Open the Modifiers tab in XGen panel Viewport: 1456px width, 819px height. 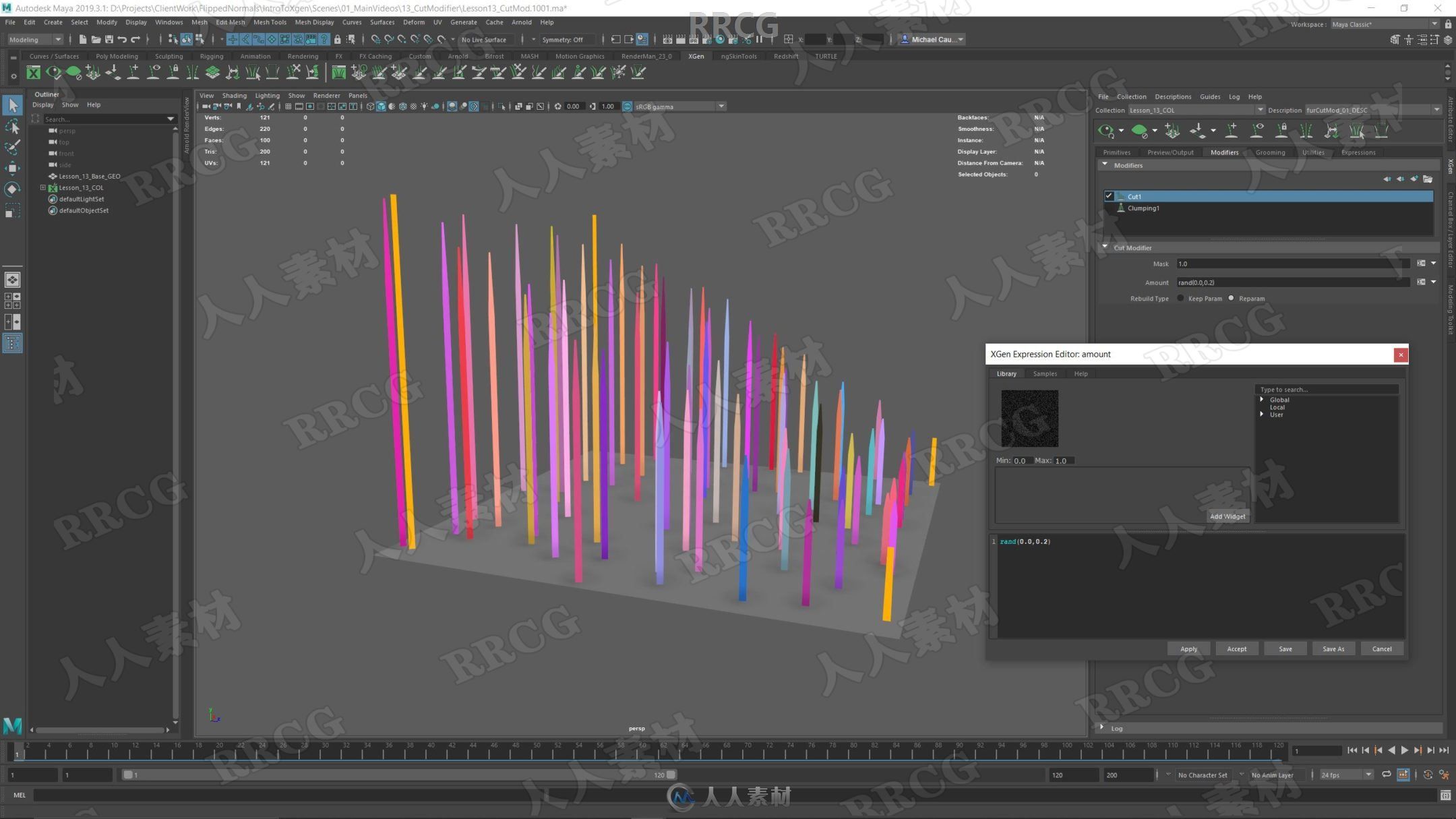point(1224,152)
